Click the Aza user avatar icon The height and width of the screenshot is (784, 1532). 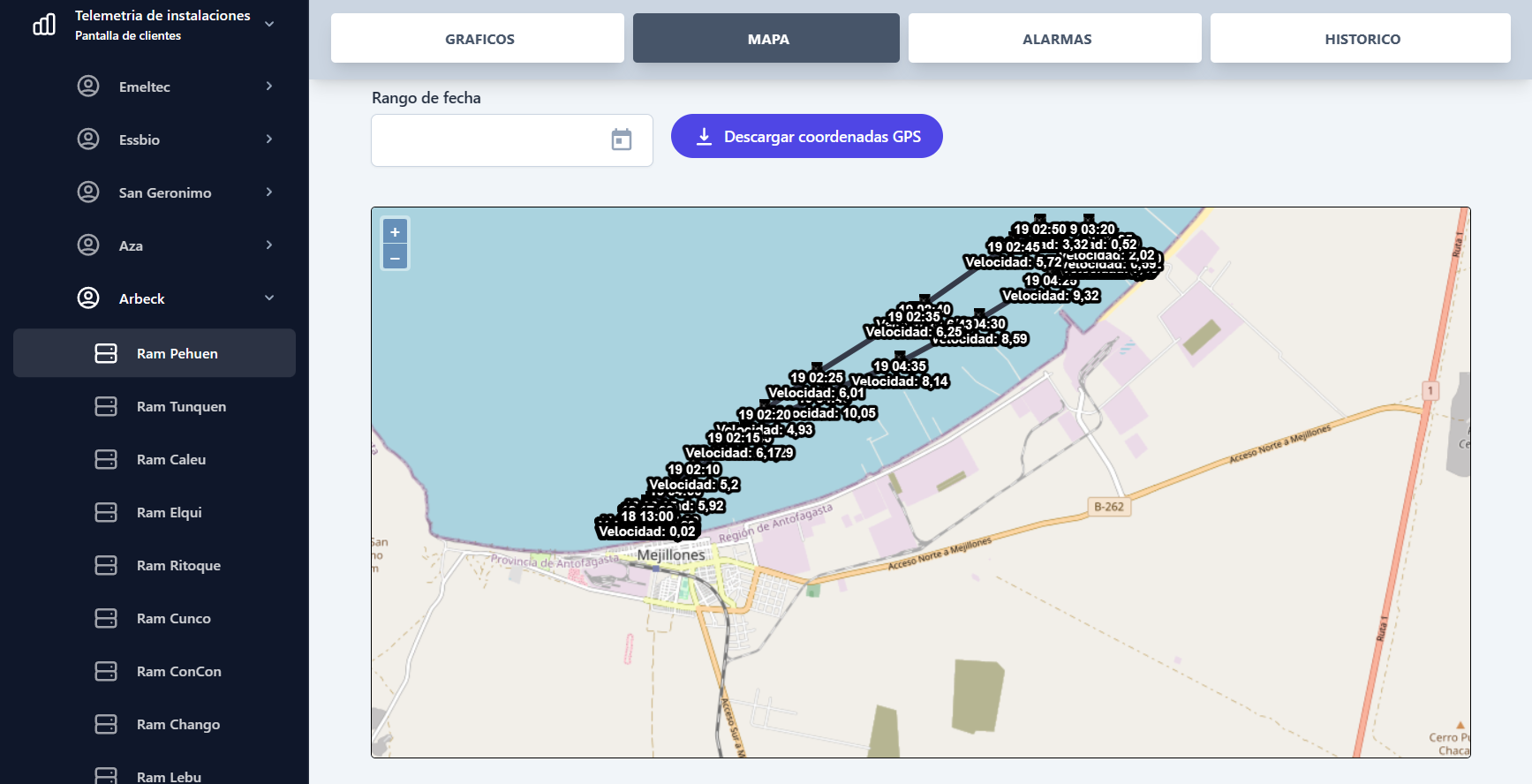[x=88, y=245]
